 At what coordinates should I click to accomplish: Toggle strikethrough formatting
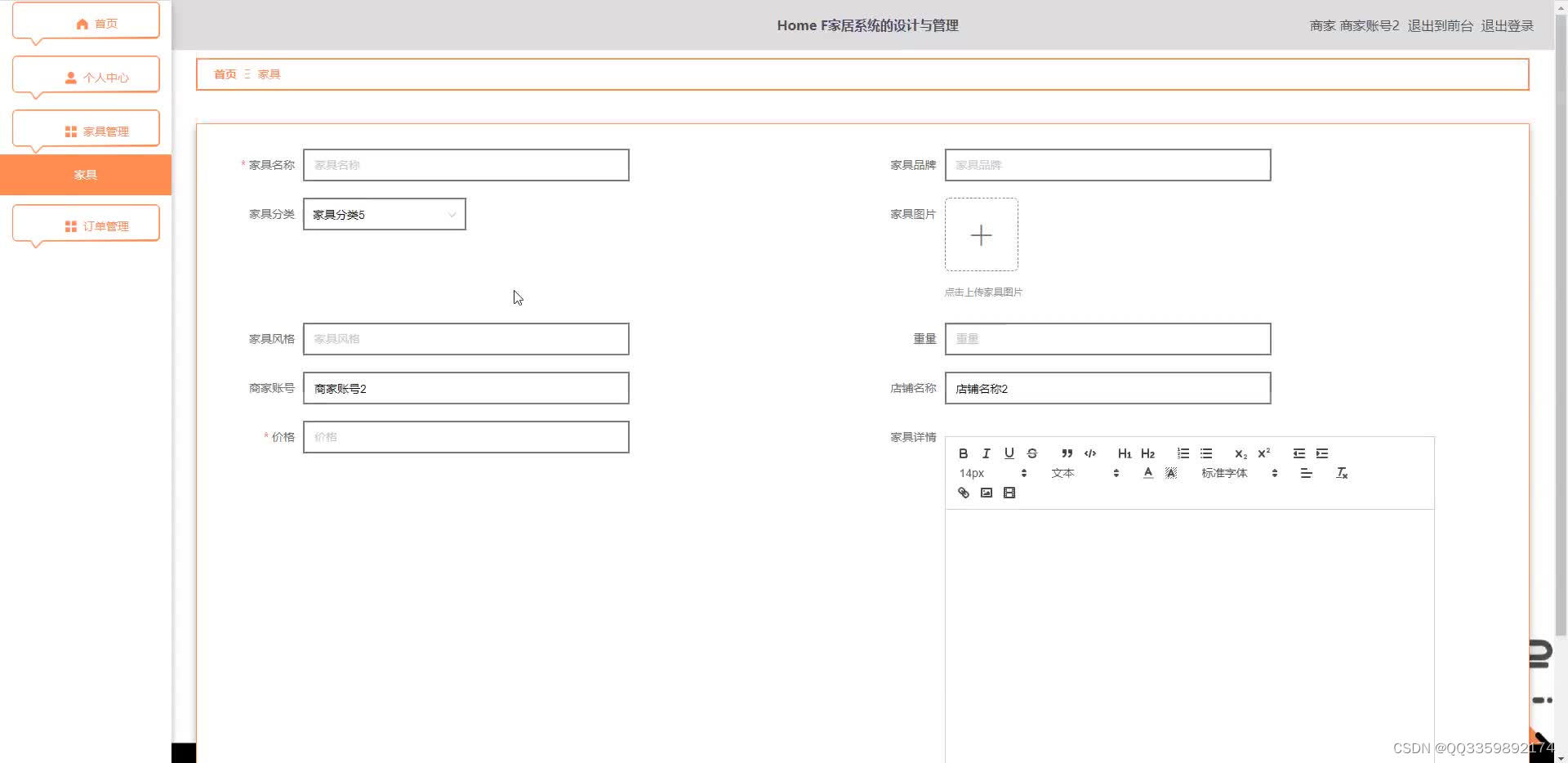pyautogui.click(x=1031, y=453)
